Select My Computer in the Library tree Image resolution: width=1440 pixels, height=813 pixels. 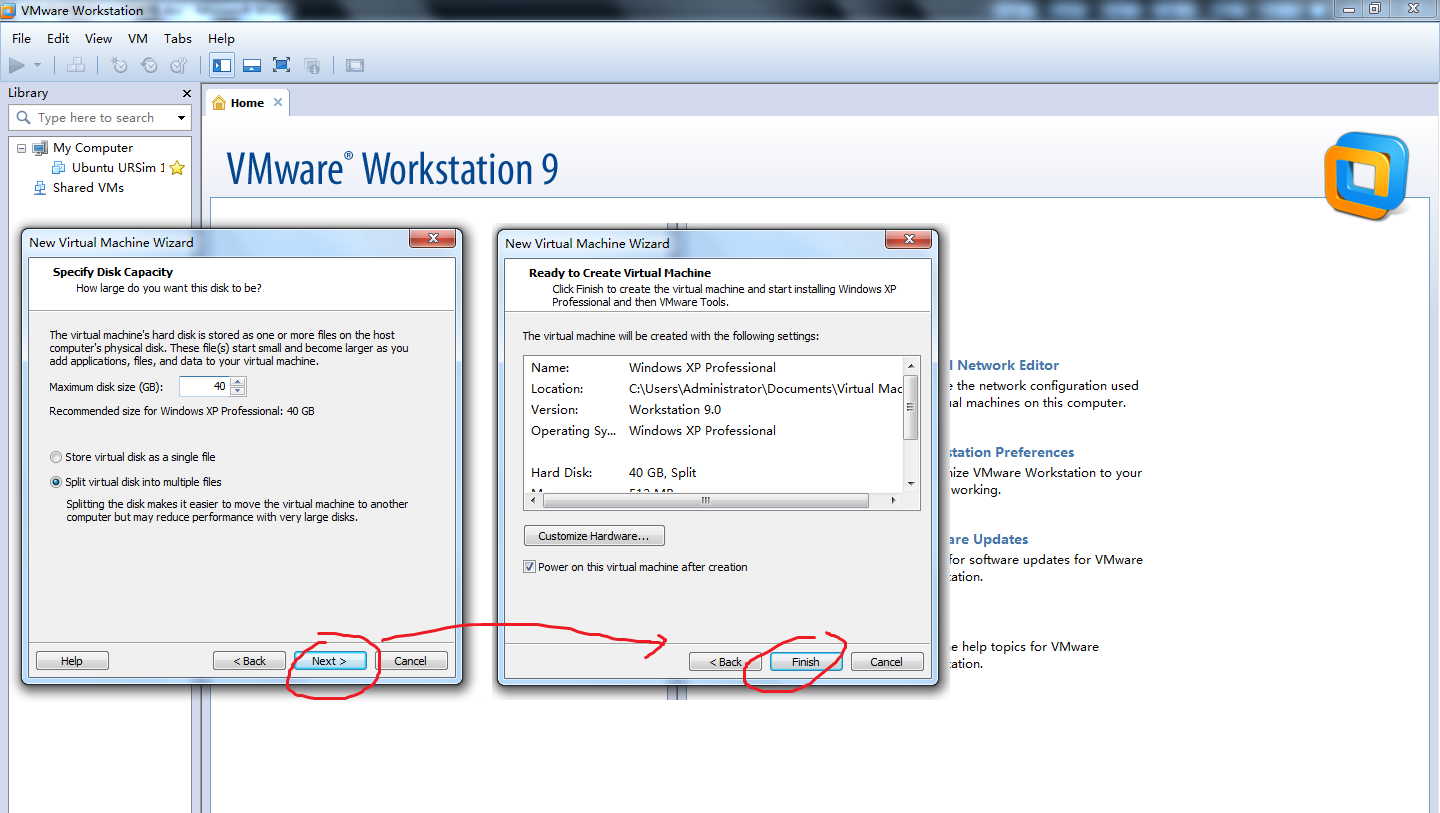[93, 148]
